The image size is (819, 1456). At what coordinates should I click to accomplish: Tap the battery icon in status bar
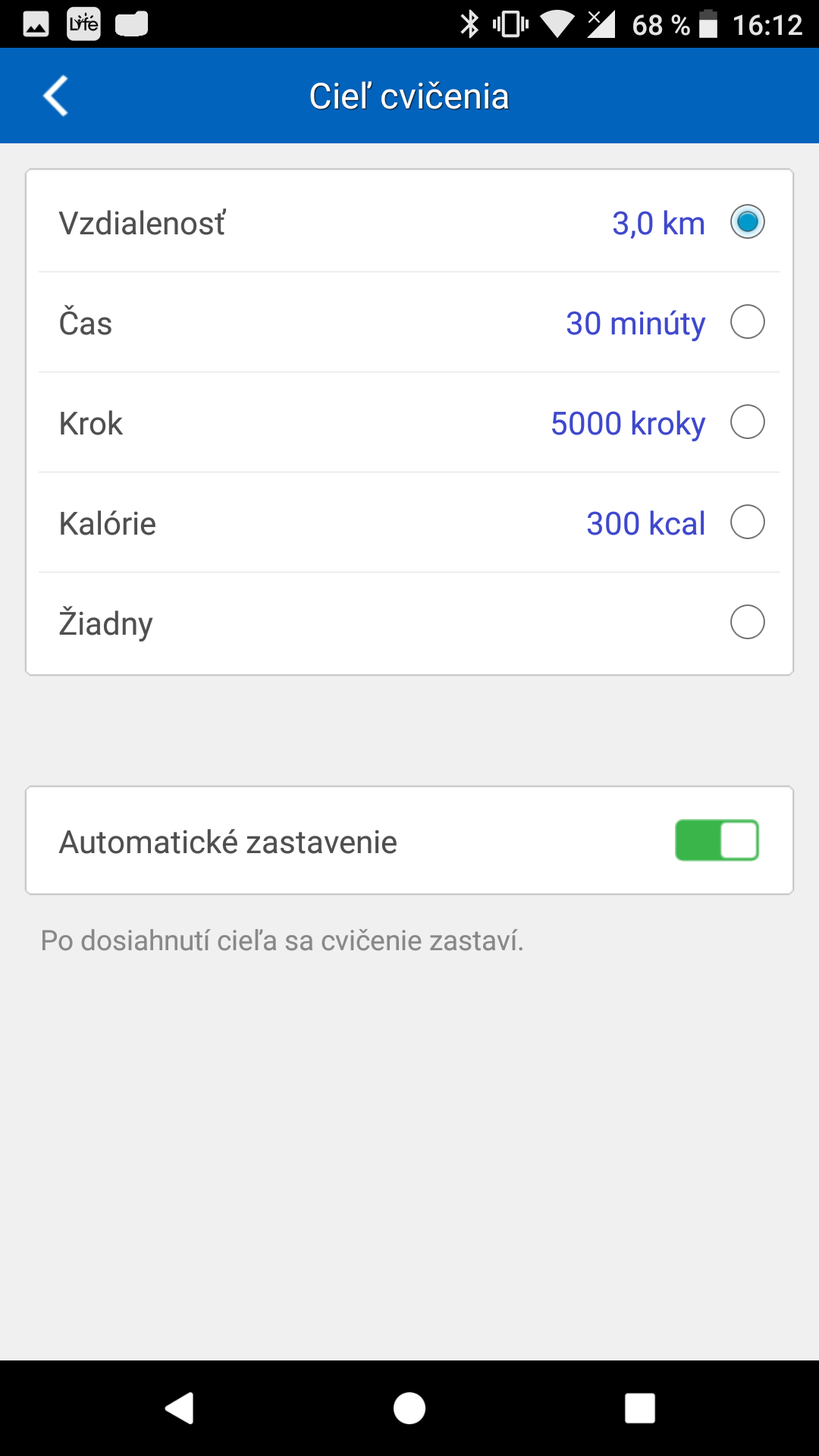[708, 24]
